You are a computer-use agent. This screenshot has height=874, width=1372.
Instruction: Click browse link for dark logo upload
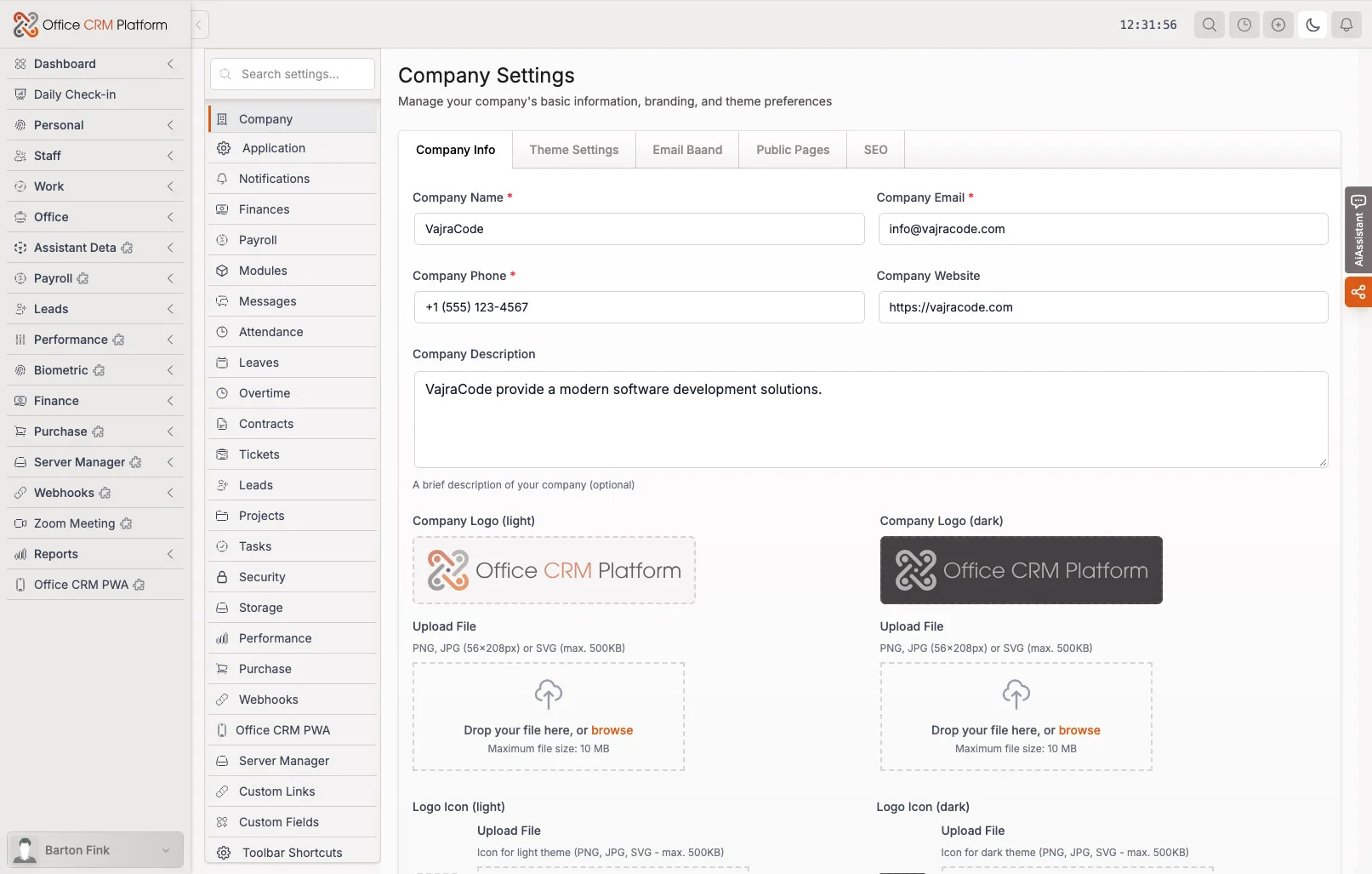tap(1079, 730)
